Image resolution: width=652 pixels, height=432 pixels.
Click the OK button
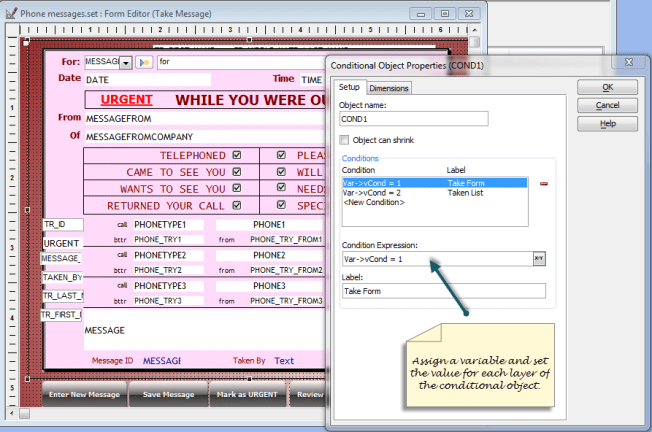pyautogui.click(x=607, y=87)
